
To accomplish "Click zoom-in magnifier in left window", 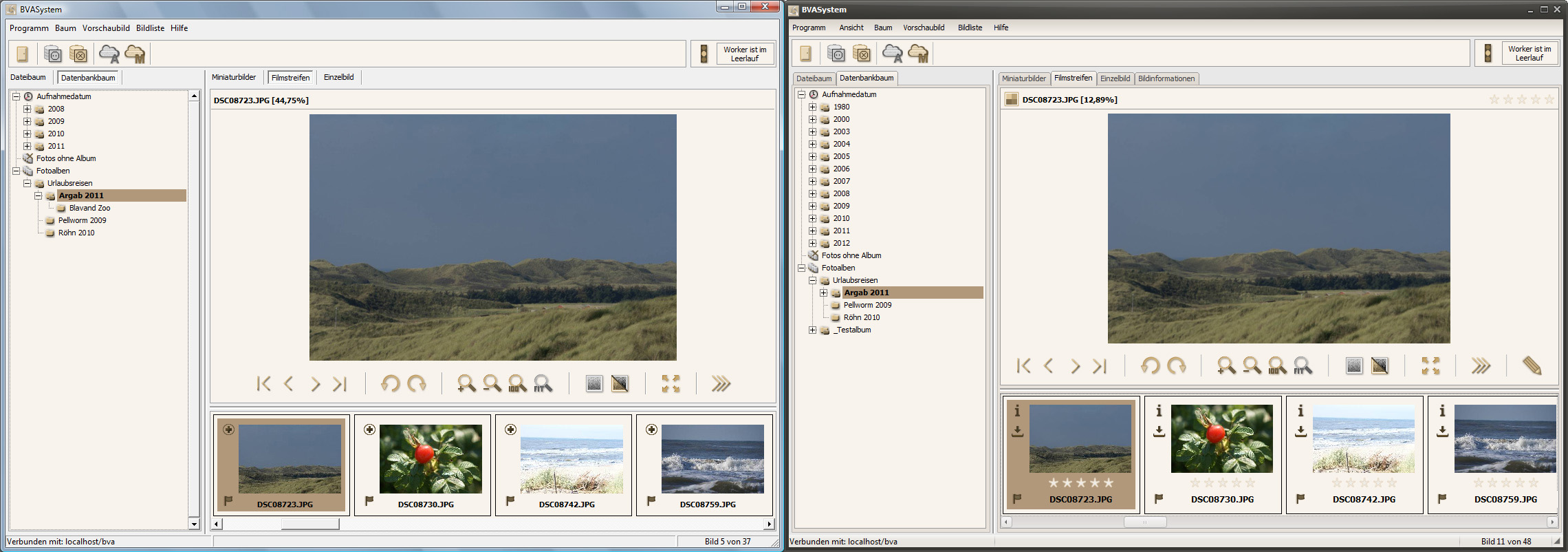I will point(466,383).
